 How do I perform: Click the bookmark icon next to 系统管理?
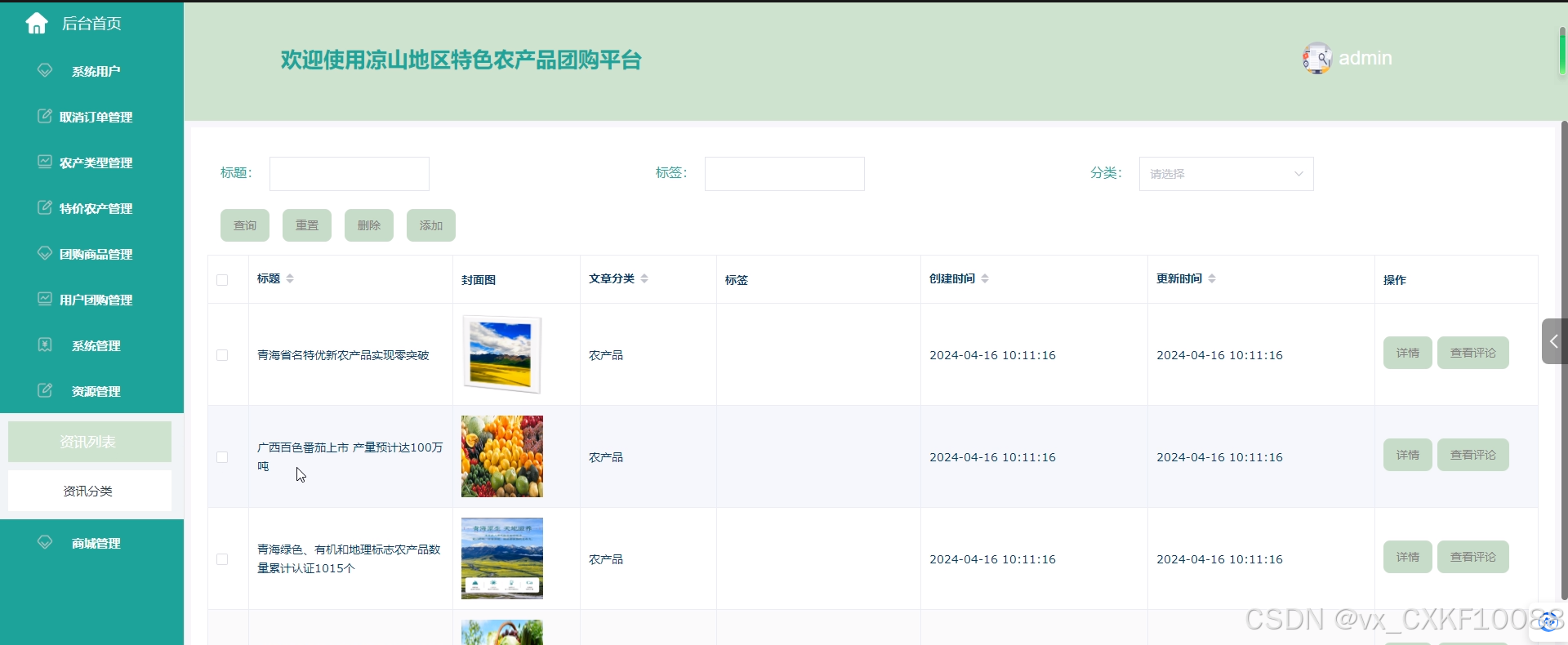45,345
